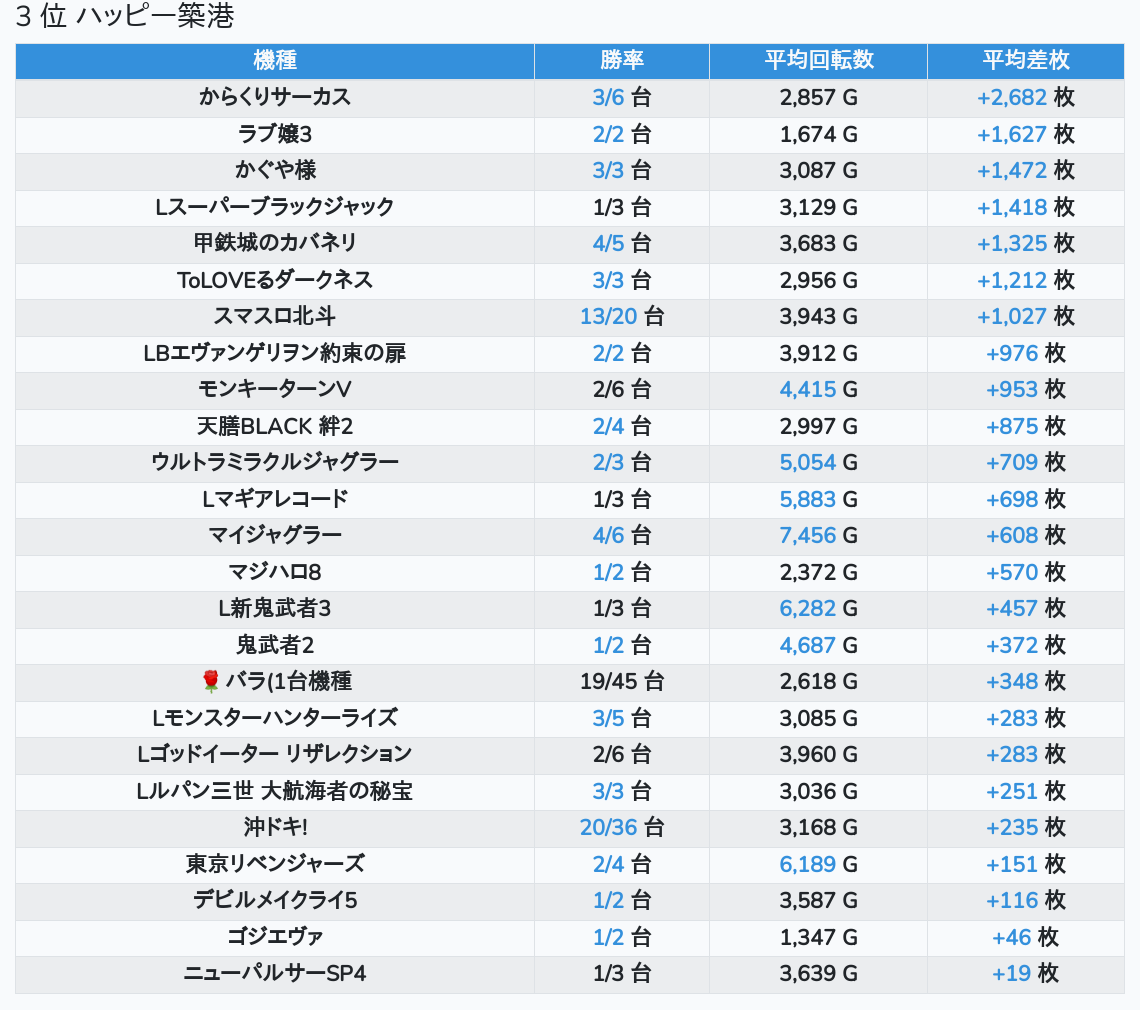Select the 7,456 G spin count for マイジャグラー
This screenshot has width=1140, height=1010.
pos(807,536)
